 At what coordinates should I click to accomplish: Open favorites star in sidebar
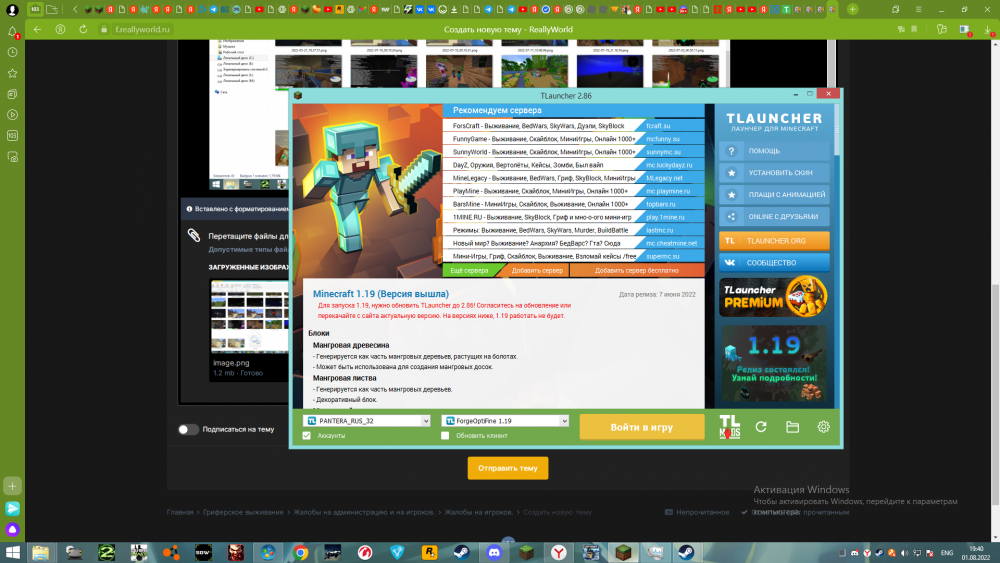12,73
